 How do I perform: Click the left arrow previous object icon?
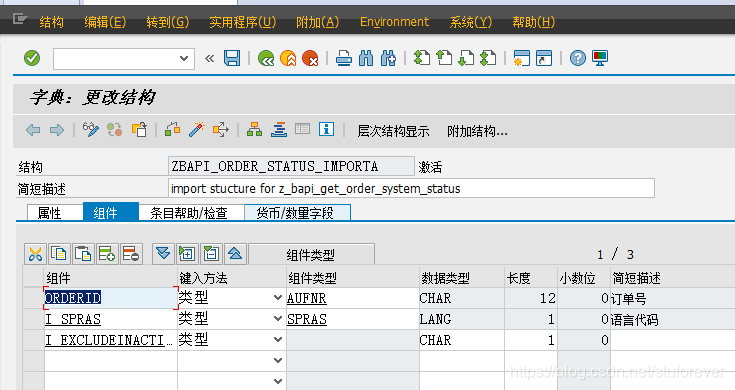[33, 130]
